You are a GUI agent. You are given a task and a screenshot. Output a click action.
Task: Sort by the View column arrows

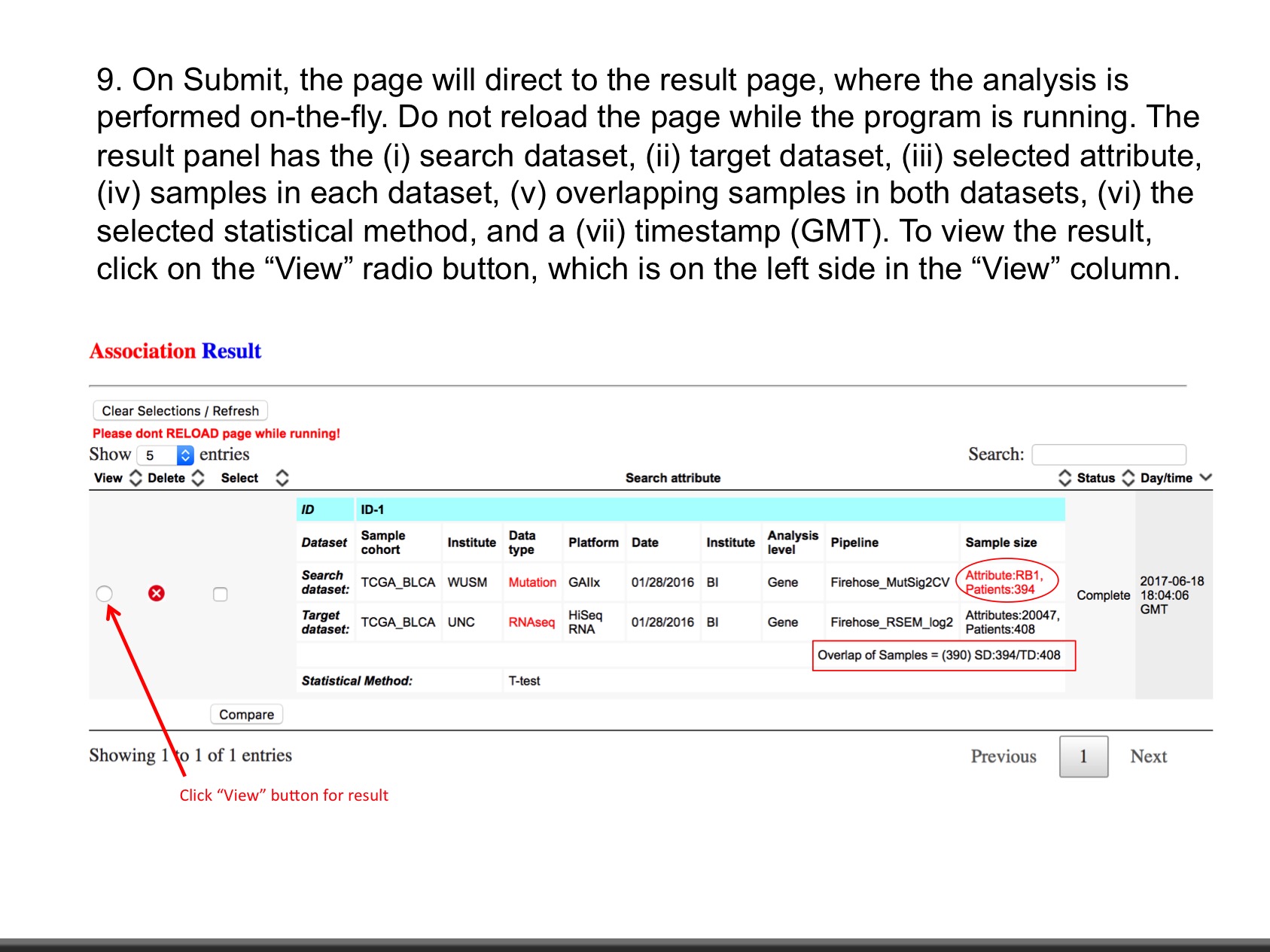point(136,478)
